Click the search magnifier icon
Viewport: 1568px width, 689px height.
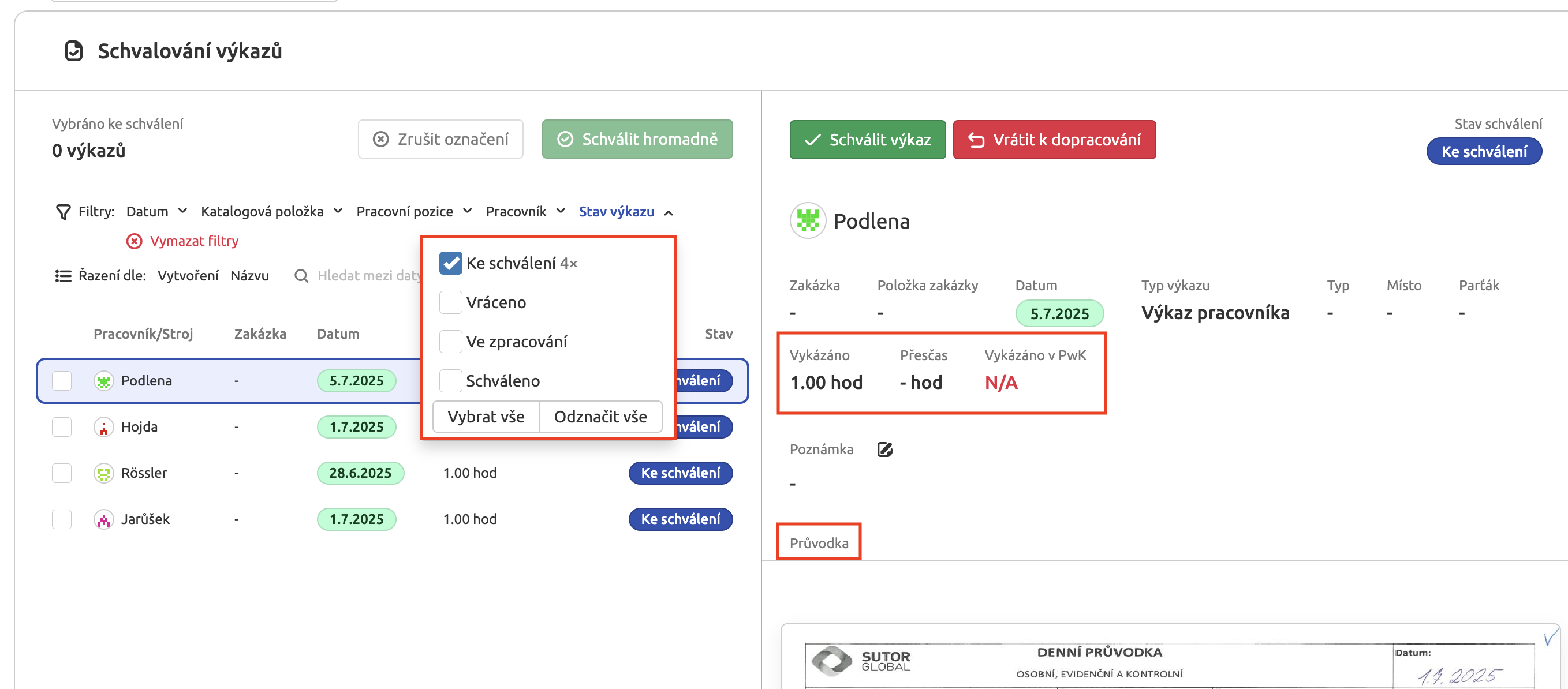click(x=301, y=276)
